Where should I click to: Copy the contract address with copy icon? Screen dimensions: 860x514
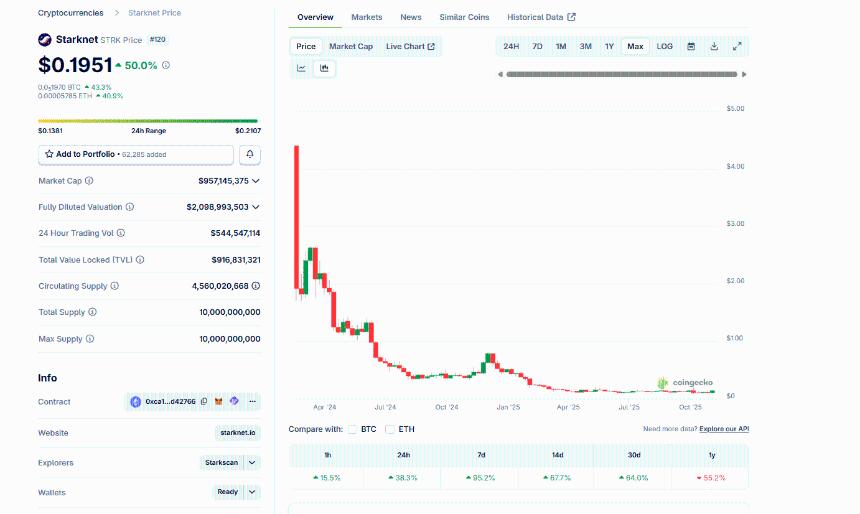204,402
